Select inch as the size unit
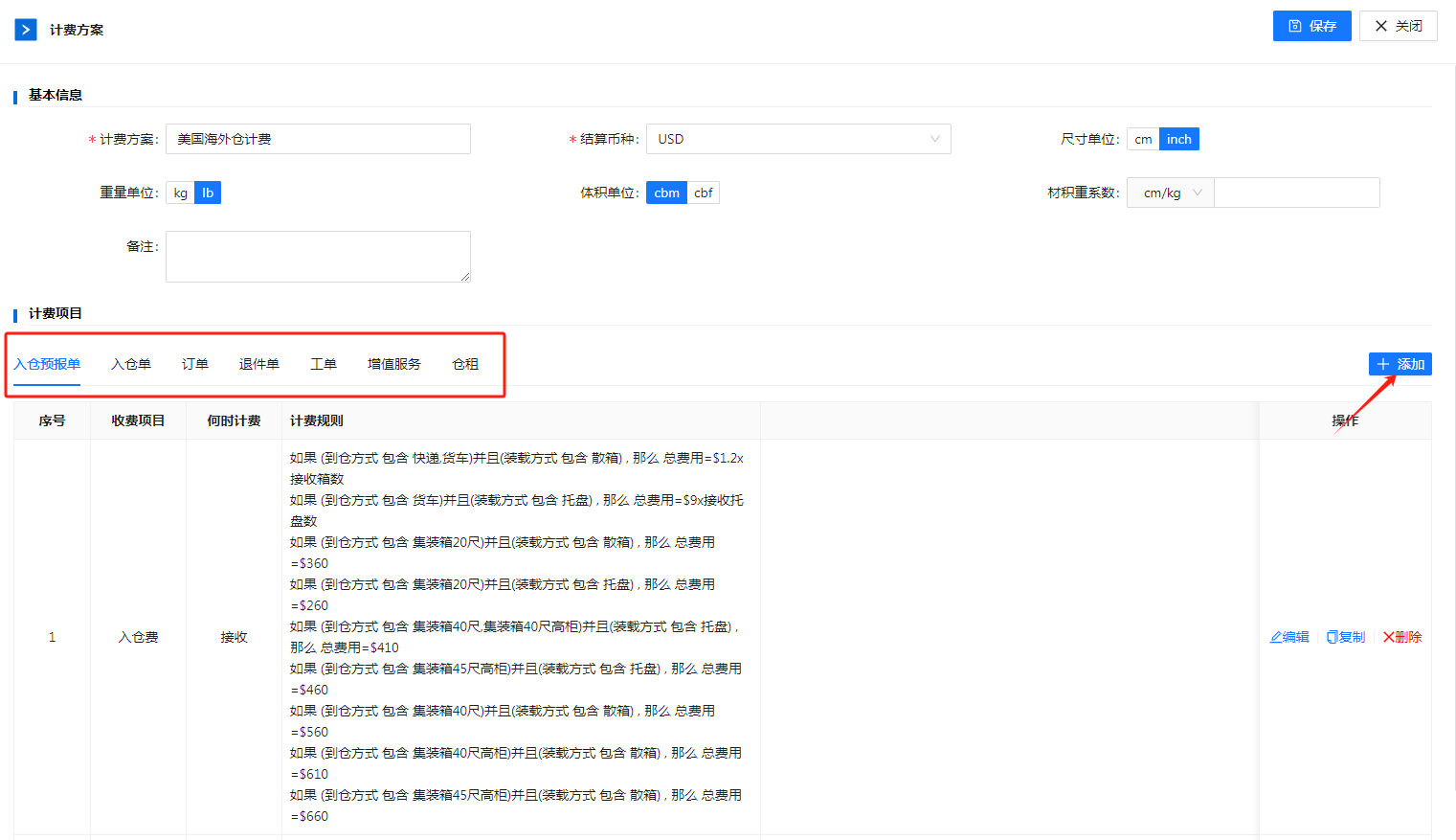 click(1178, 139)
